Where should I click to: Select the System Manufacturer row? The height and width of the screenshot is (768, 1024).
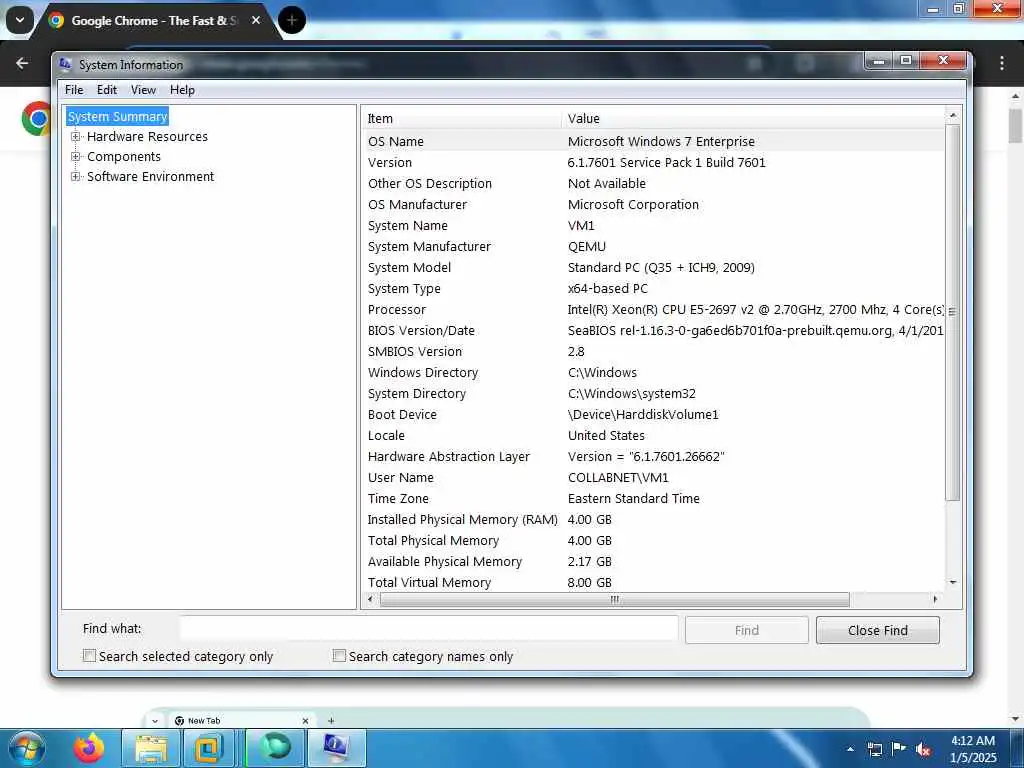point(653,247)
